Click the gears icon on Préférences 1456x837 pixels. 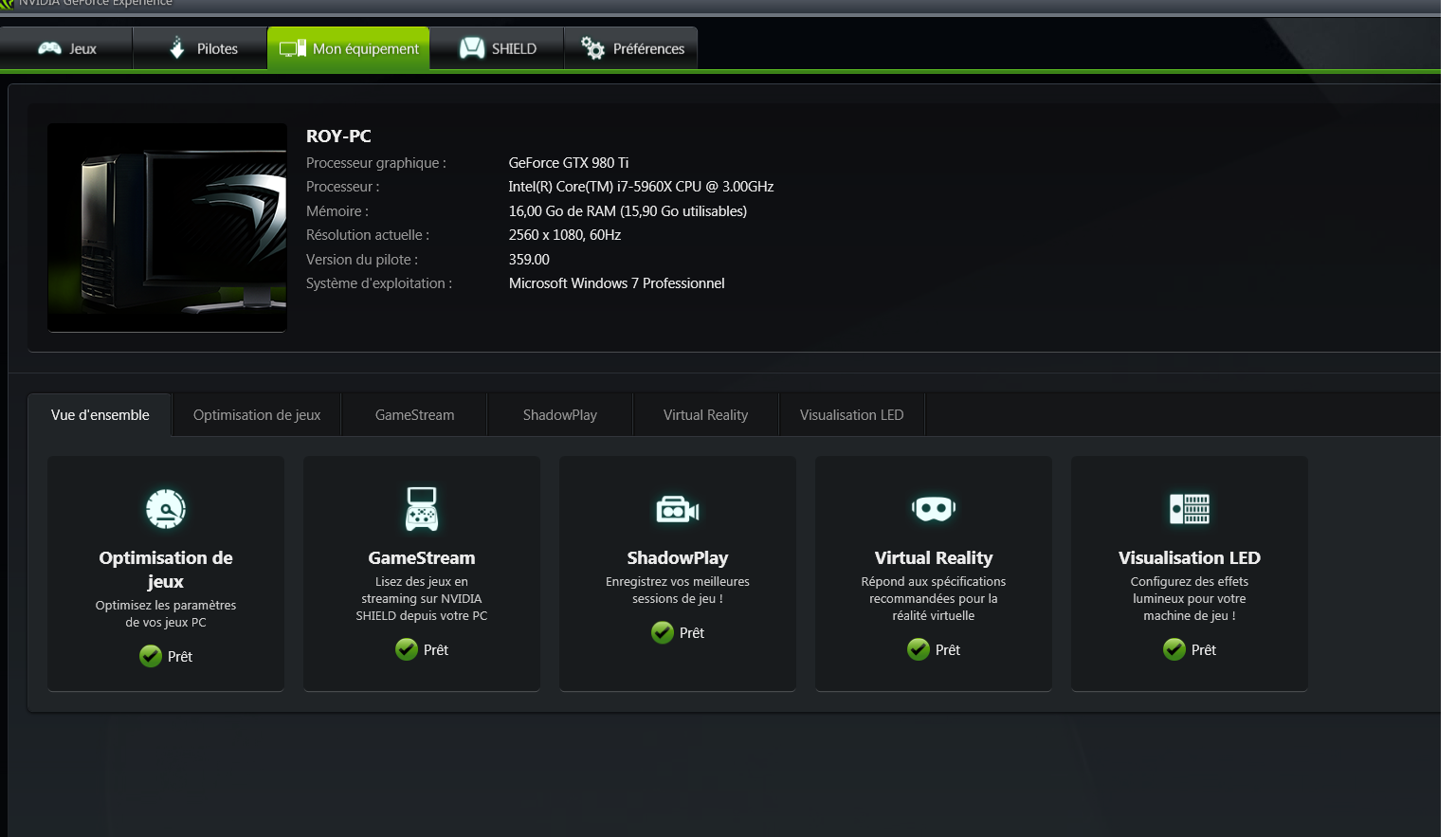pyautogui.click(x=592, y=48)
